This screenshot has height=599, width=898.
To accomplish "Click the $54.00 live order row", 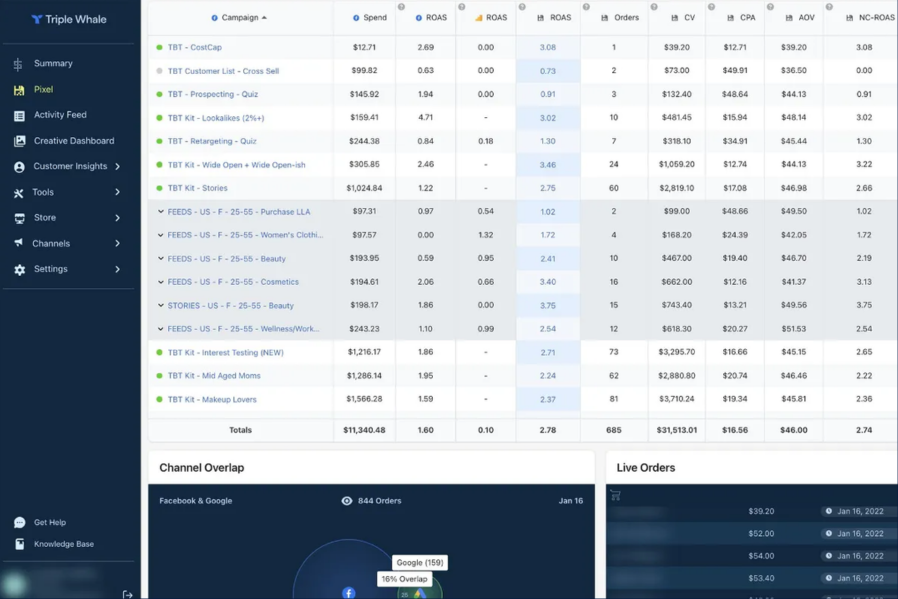I will 752,556.
